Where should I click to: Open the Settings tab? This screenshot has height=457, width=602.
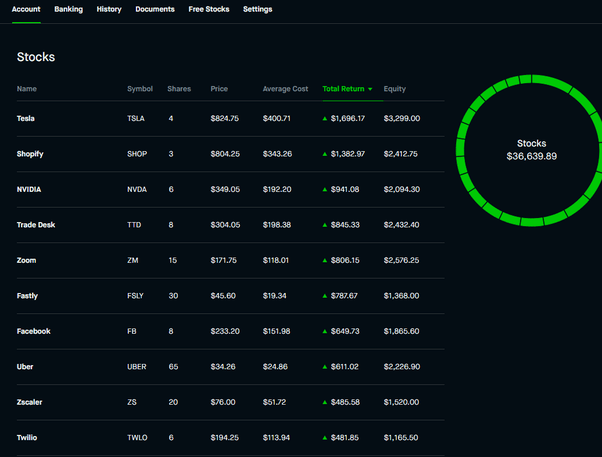(258, 9)
